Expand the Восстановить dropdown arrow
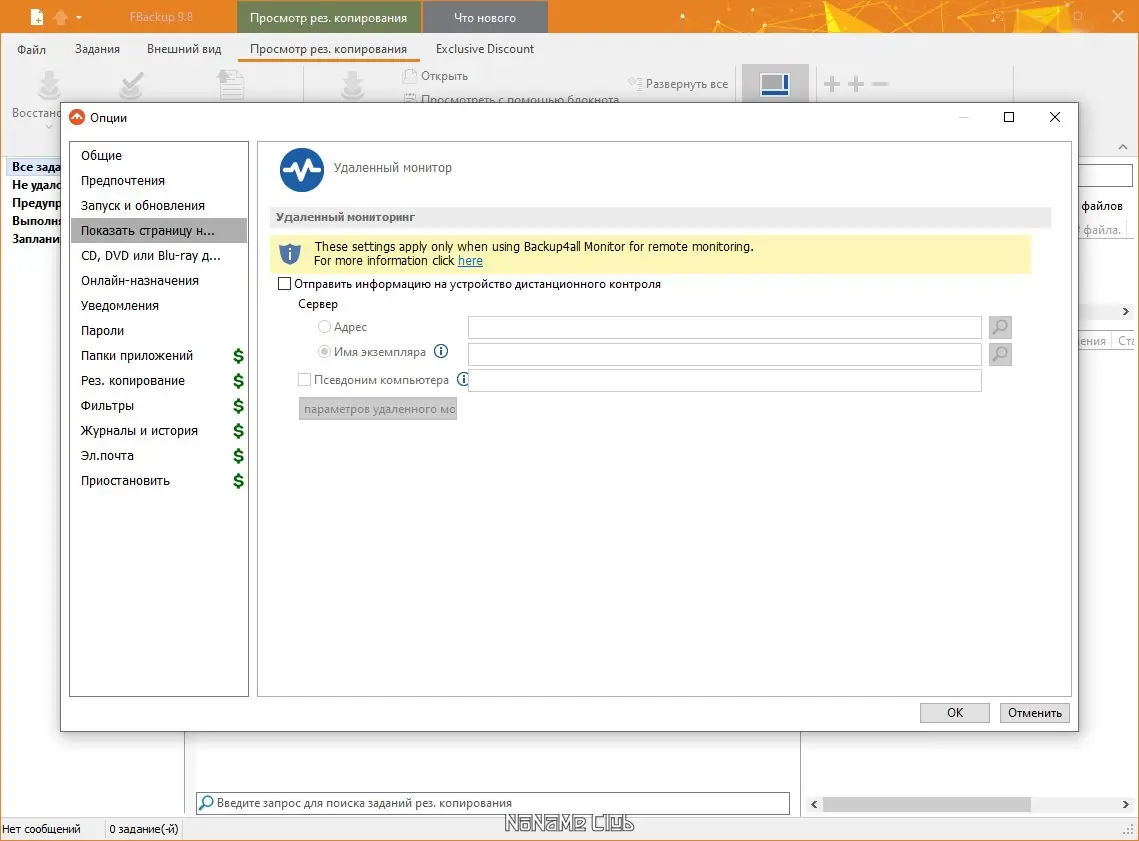The height and width of the screenshot is (841, 1139). tap(49, 128)
